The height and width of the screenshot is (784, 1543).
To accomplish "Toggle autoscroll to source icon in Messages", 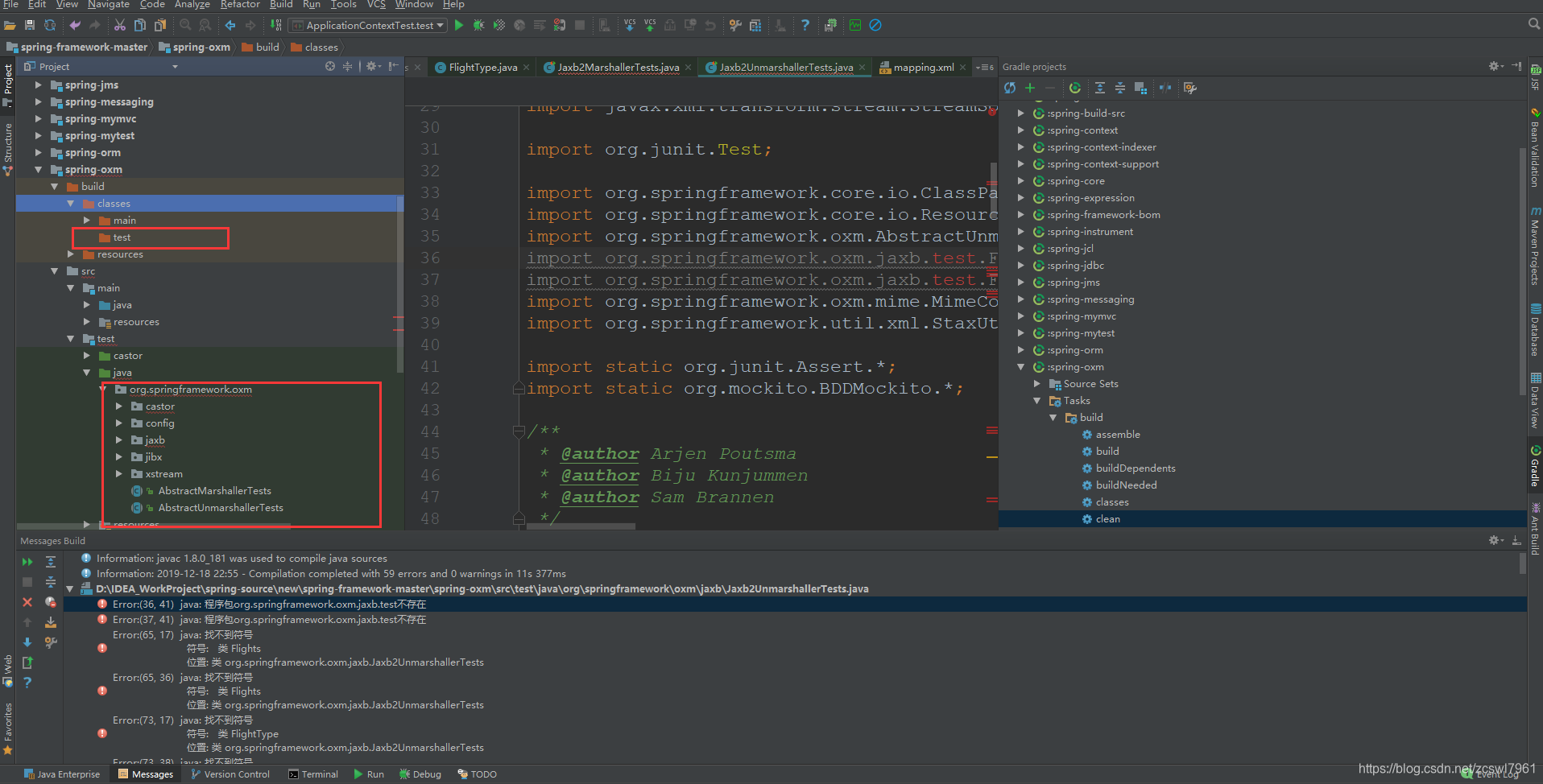I will [x=51, y=622].
